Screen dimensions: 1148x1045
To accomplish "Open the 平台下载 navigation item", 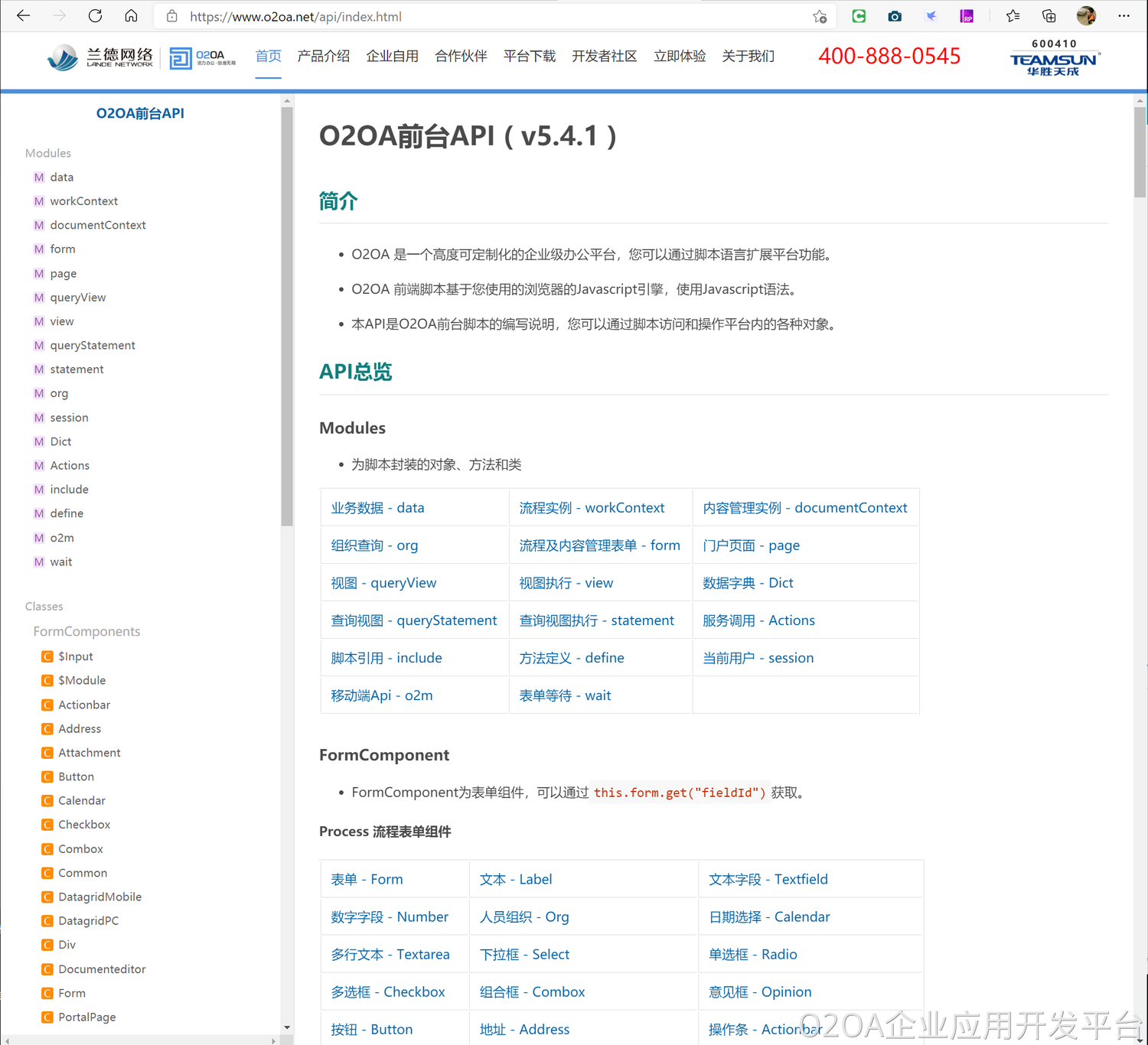I will pyautogui.click(x=529, y=56).
